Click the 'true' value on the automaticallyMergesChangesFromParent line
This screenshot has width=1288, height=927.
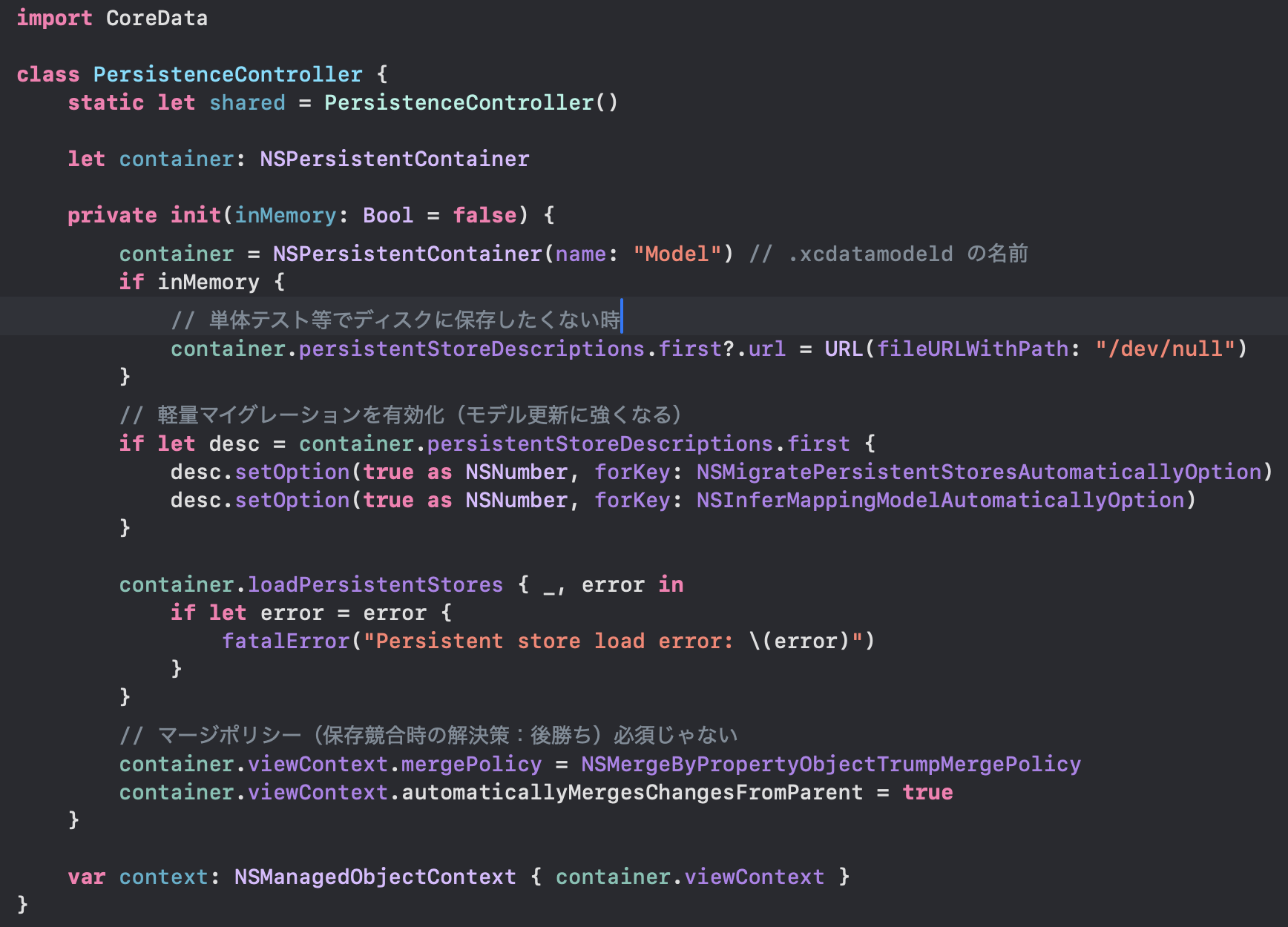tap(927, 792)
